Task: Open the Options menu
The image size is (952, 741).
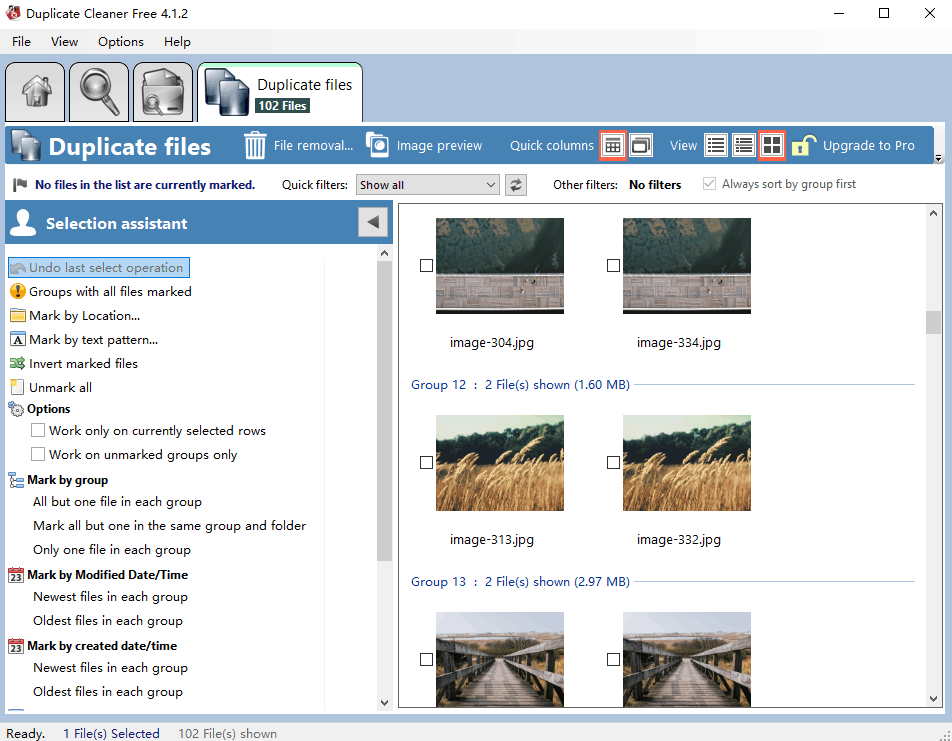Action: pyautogui.click(x=121, y=41)
